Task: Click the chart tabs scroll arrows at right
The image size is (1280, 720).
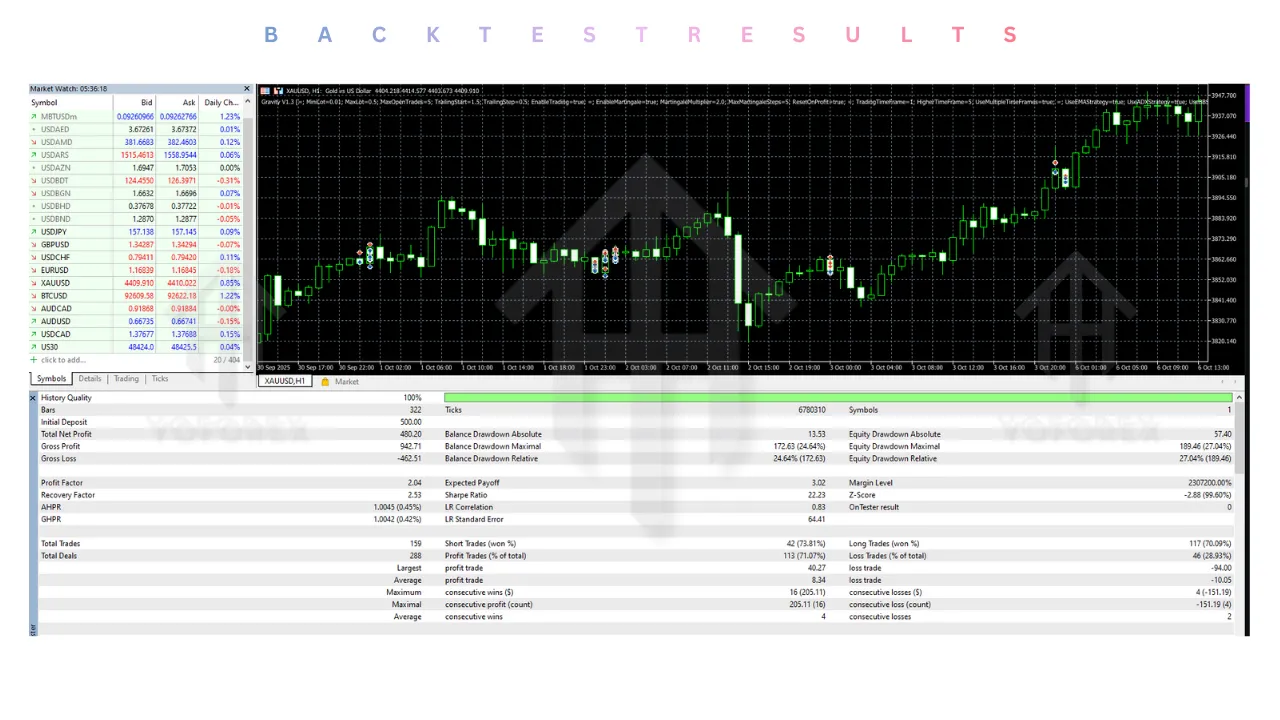Action: 1226,382
